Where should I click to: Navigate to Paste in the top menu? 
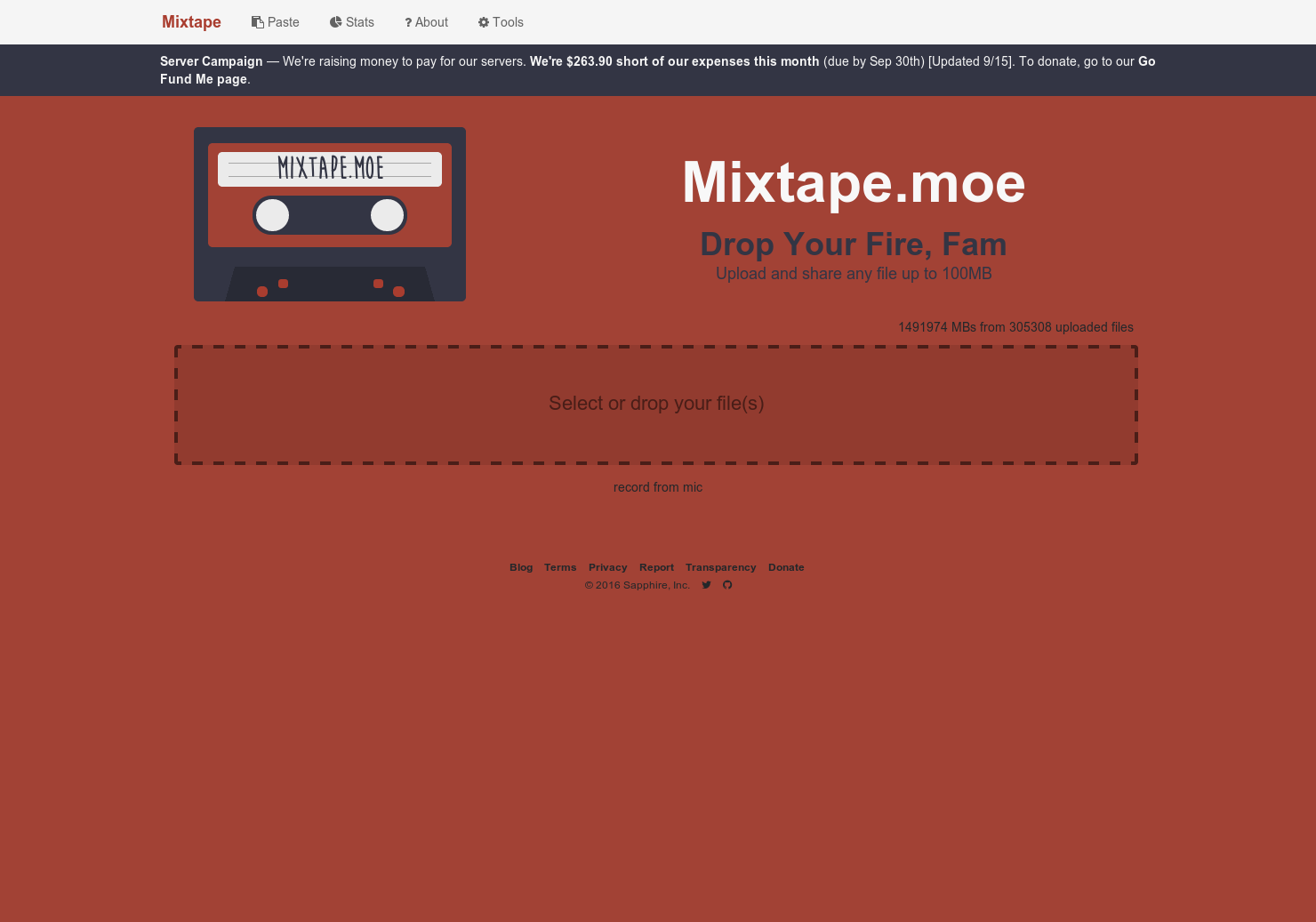coord(283,21)
